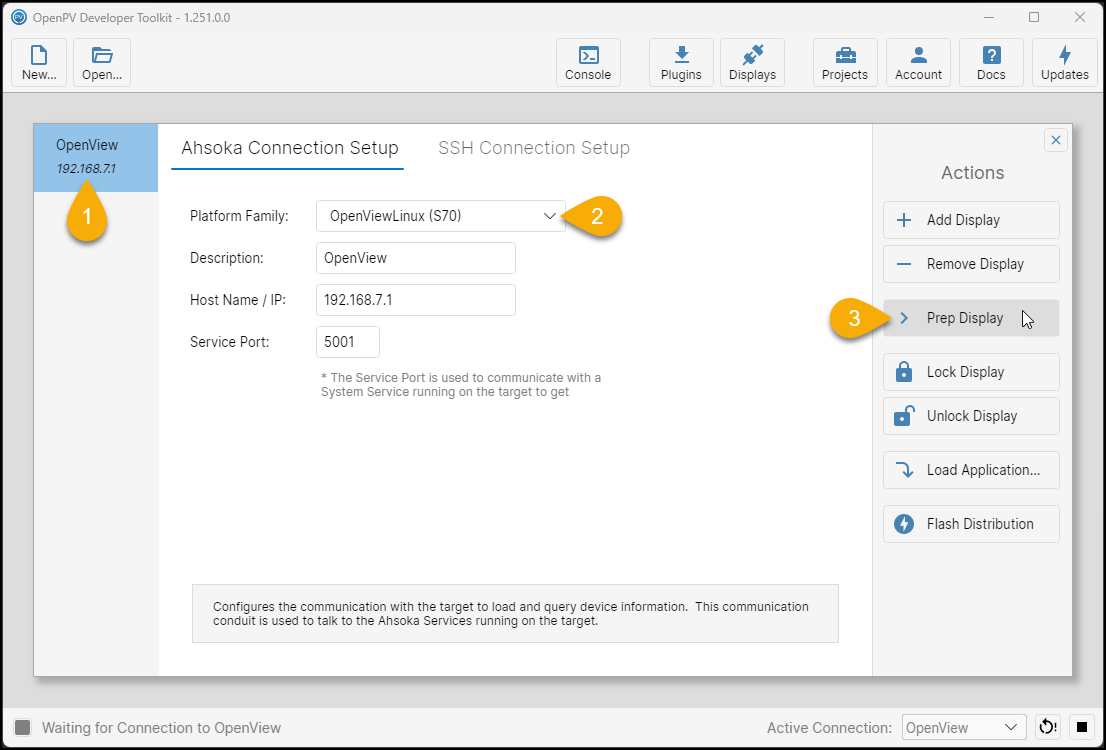
Task: Click the reconnect refresh icon in status bar
Action: click(x=1047, y=727)
